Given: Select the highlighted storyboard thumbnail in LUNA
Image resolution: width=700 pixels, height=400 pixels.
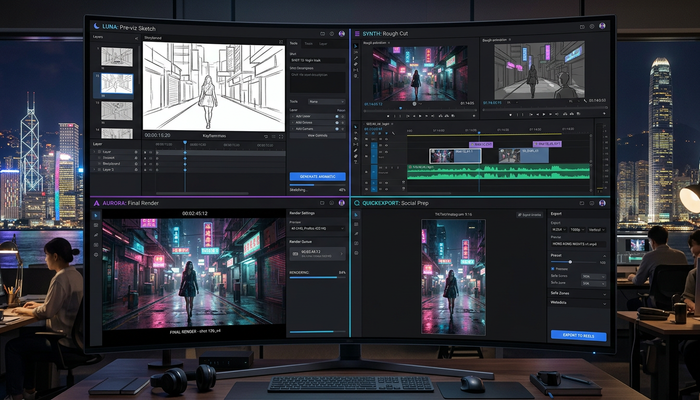Looking at the screenshot, I should (x=117, y=83).
